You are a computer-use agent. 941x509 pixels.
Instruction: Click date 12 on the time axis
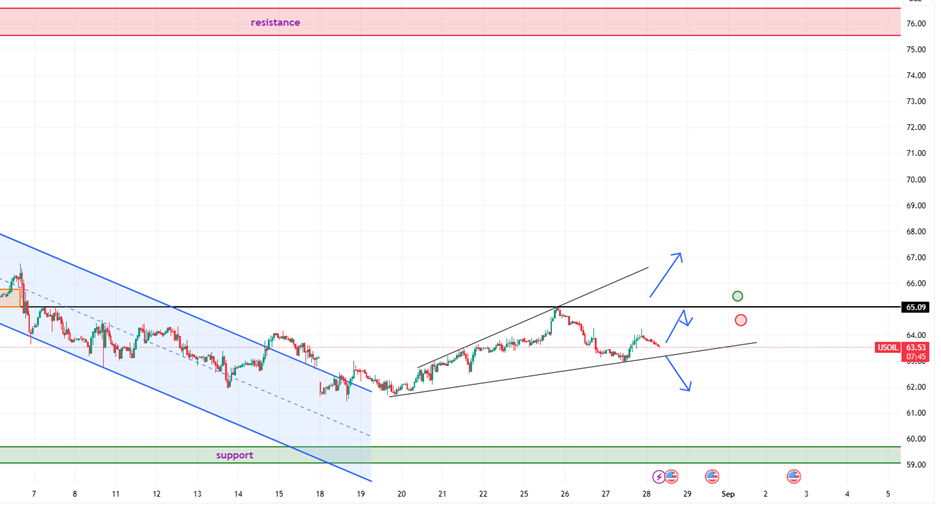point(157,494)
